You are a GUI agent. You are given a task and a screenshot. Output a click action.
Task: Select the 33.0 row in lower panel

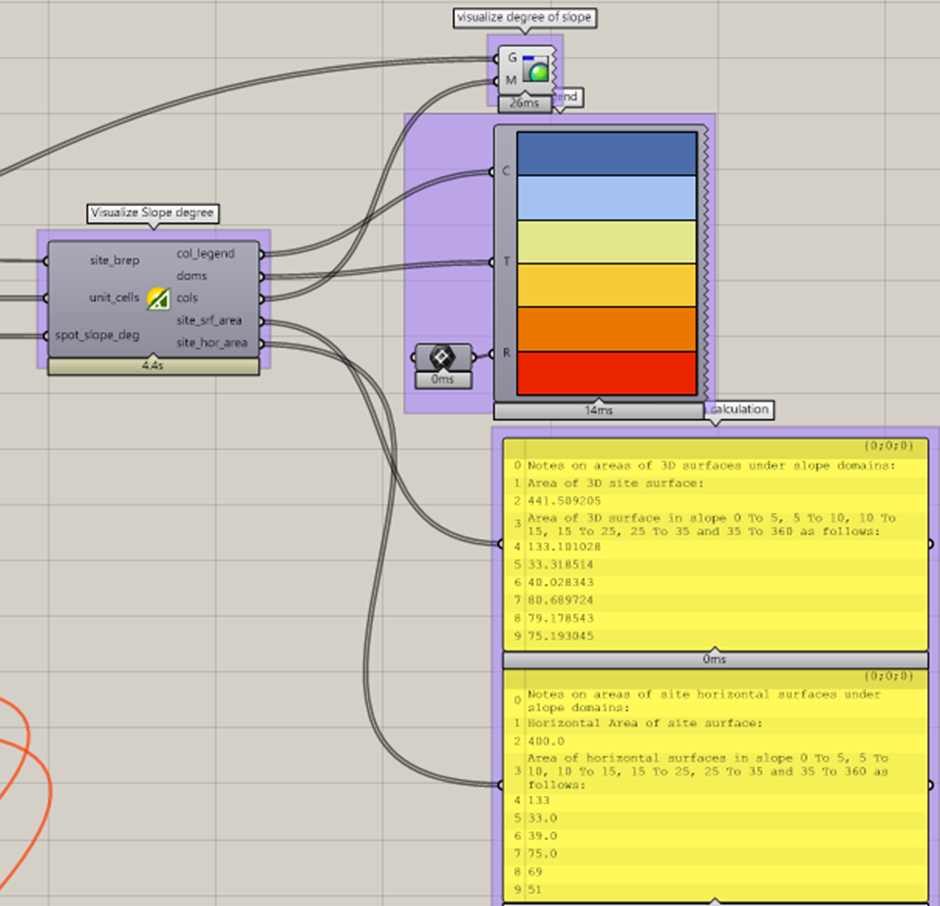(x=715, y=818)
